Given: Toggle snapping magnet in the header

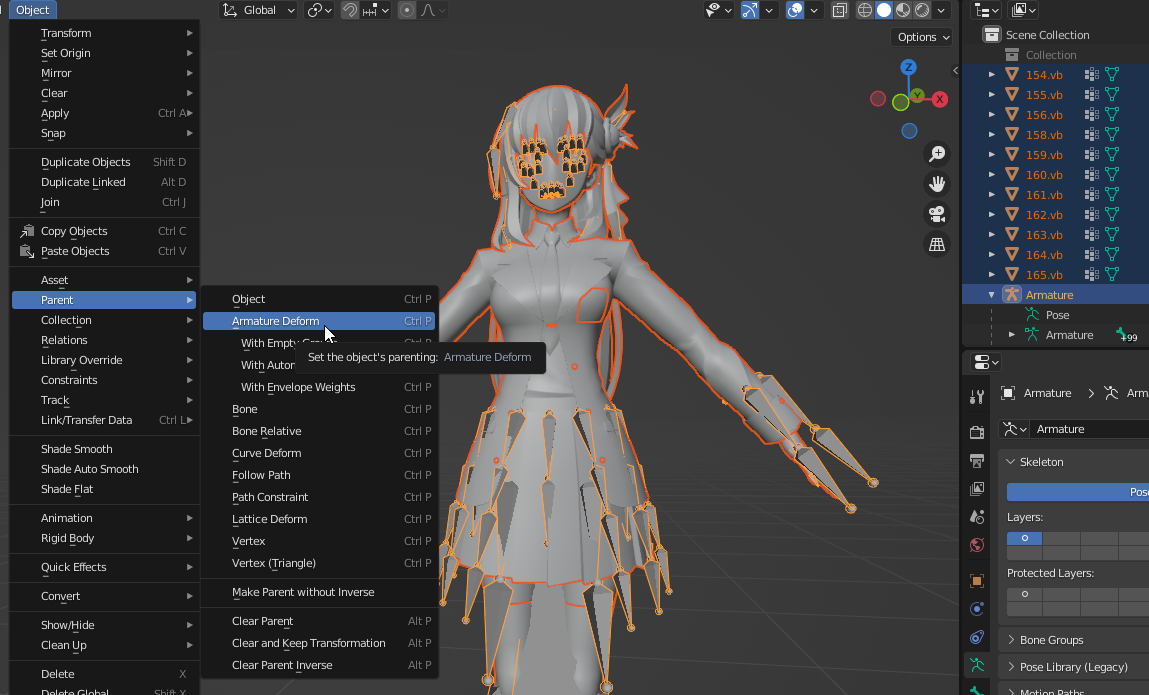Looking at the screenshot, I should pyautogui.click(x=350, y=10).
